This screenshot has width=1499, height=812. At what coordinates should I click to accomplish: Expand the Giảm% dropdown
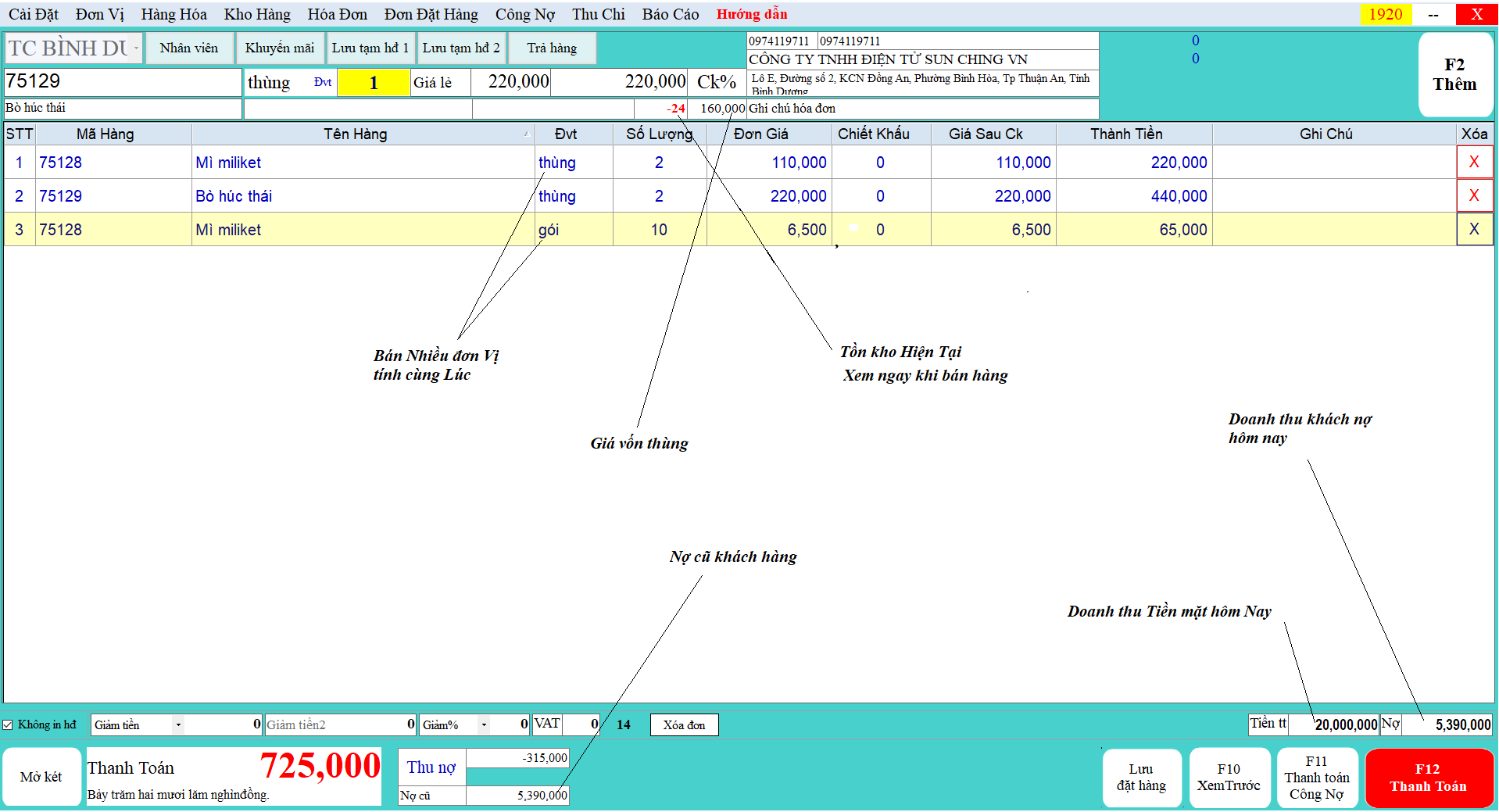[484, 724]
